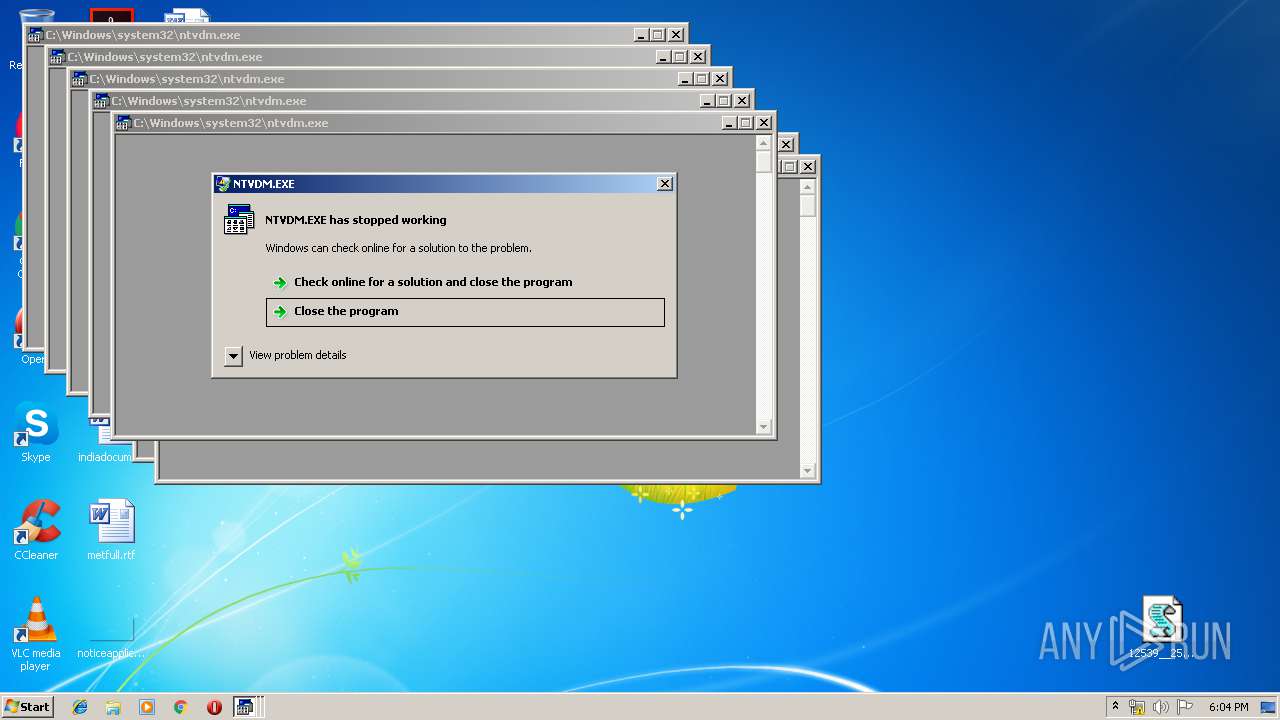Click the 6:04 PM clock
This screenshot has height=720, width=1280.
coord(1228,707)
